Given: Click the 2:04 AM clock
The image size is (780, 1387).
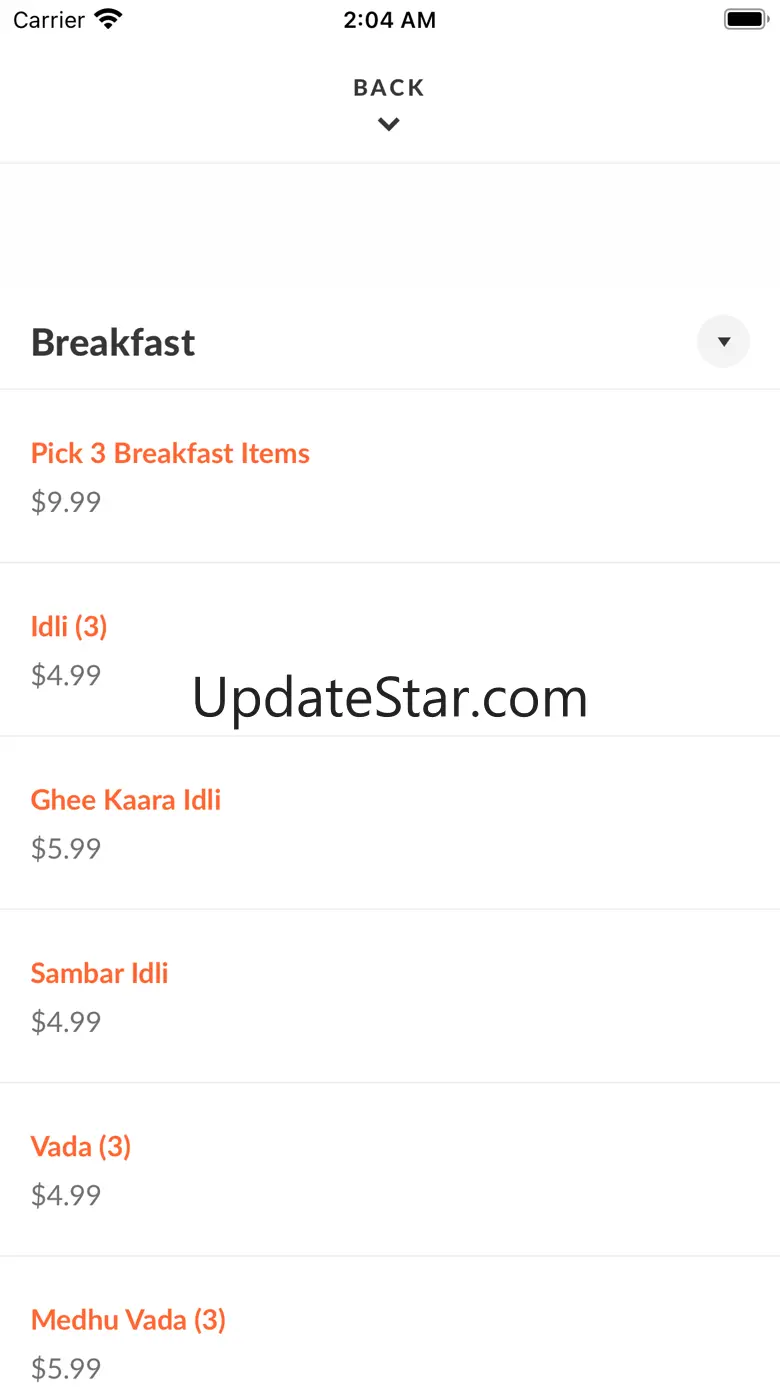Looking at the screenshot, I should coord(389,20).
